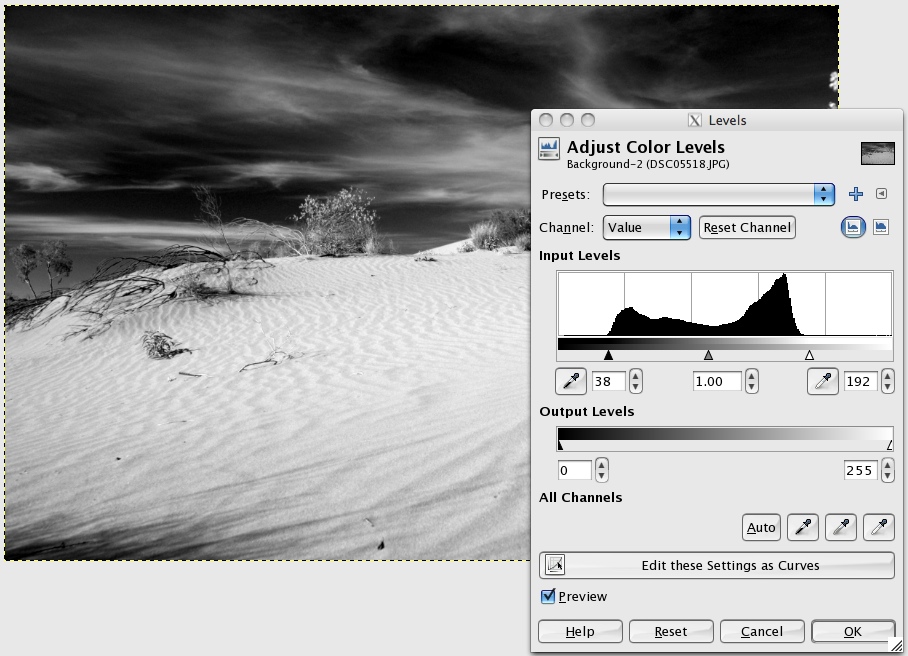The image size is (908, 656).
Task: Close the Levels dialog window
Action: [545, 120]
